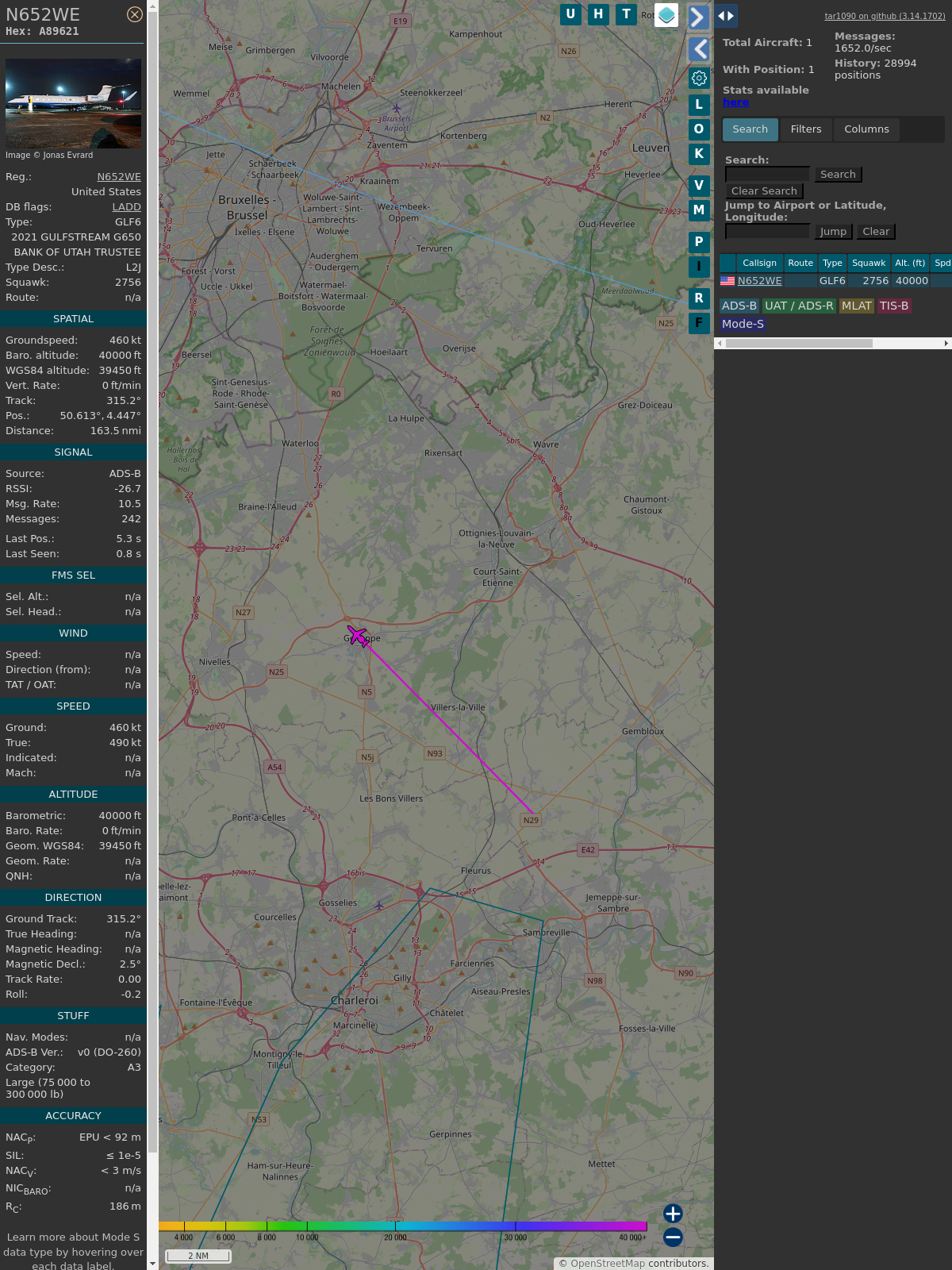Sort table by Alt. (ft) column

[x=910, y=264]
